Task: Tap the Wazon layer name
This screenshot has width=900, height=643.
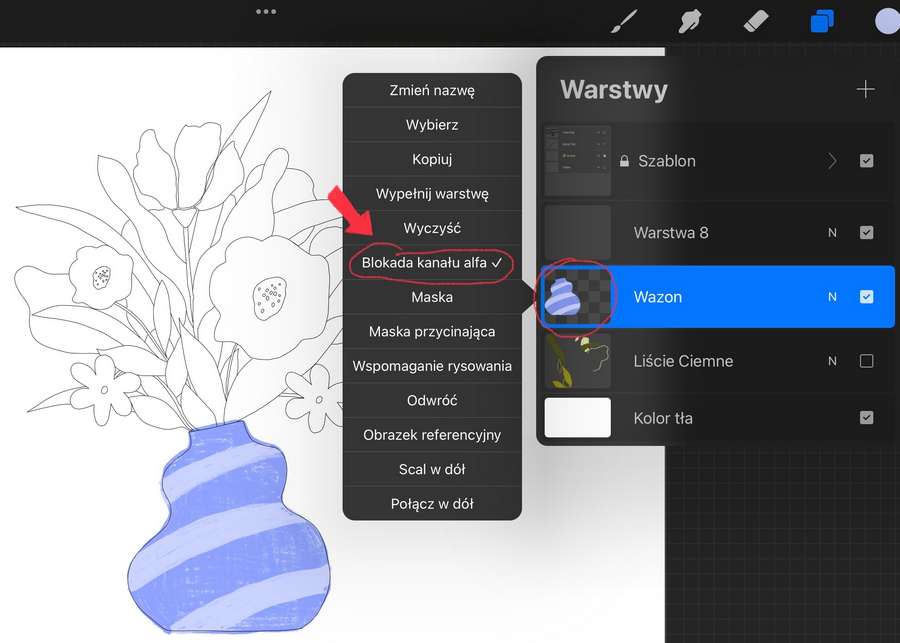Action: coord(658,297)
